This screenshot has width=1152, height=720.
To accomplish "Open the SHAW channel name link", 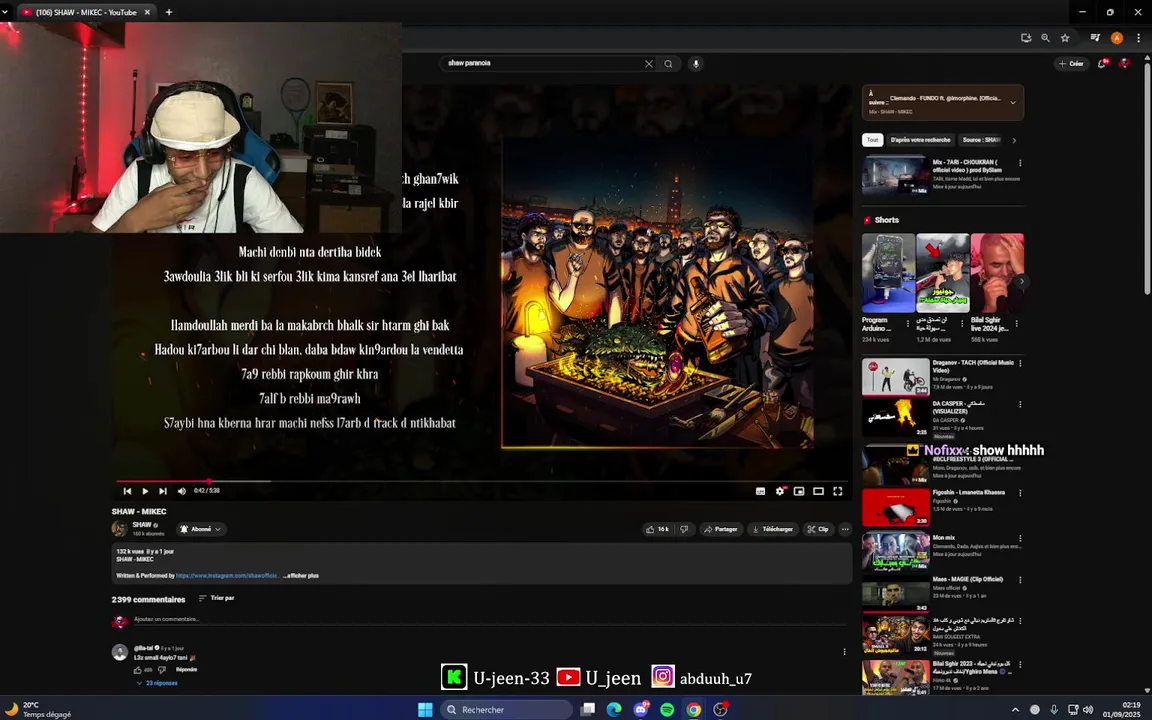I will point(142,525).
